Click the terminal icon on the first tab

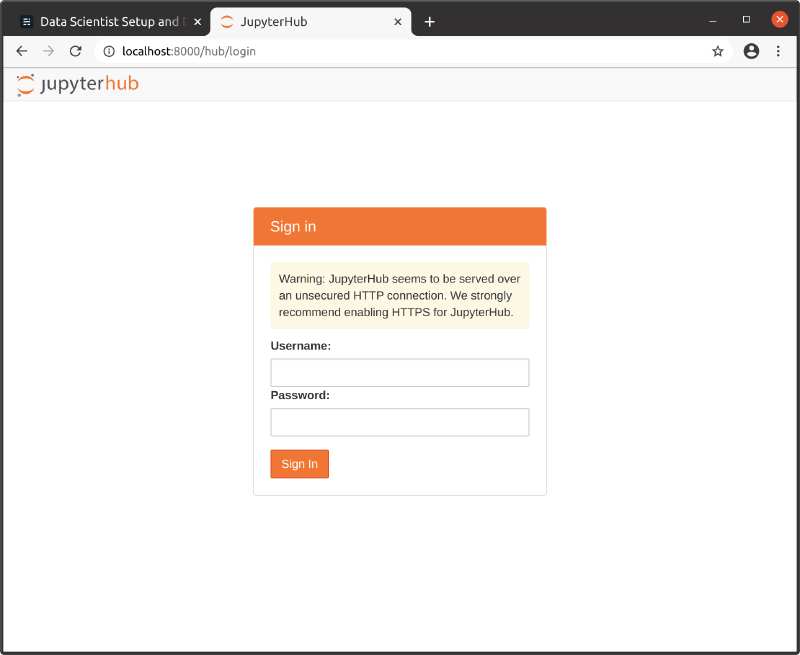coord(25,20)
